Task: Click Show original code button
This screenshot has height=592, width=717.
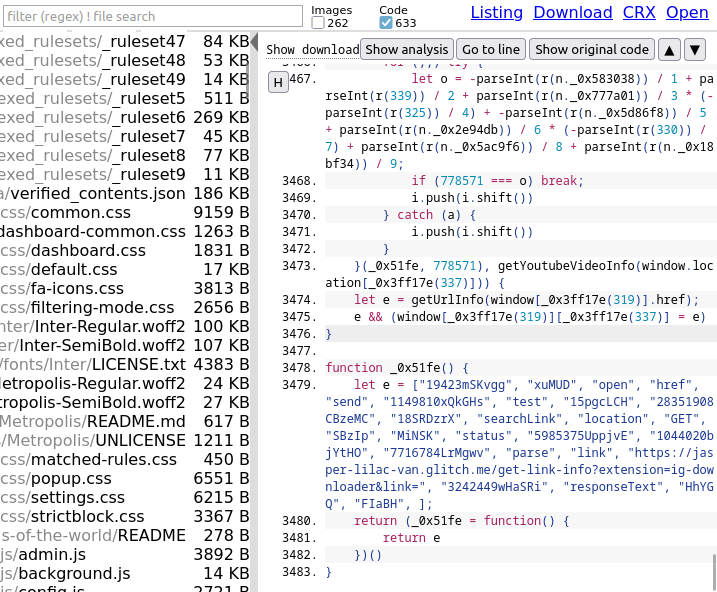Action: click(592, 49)
